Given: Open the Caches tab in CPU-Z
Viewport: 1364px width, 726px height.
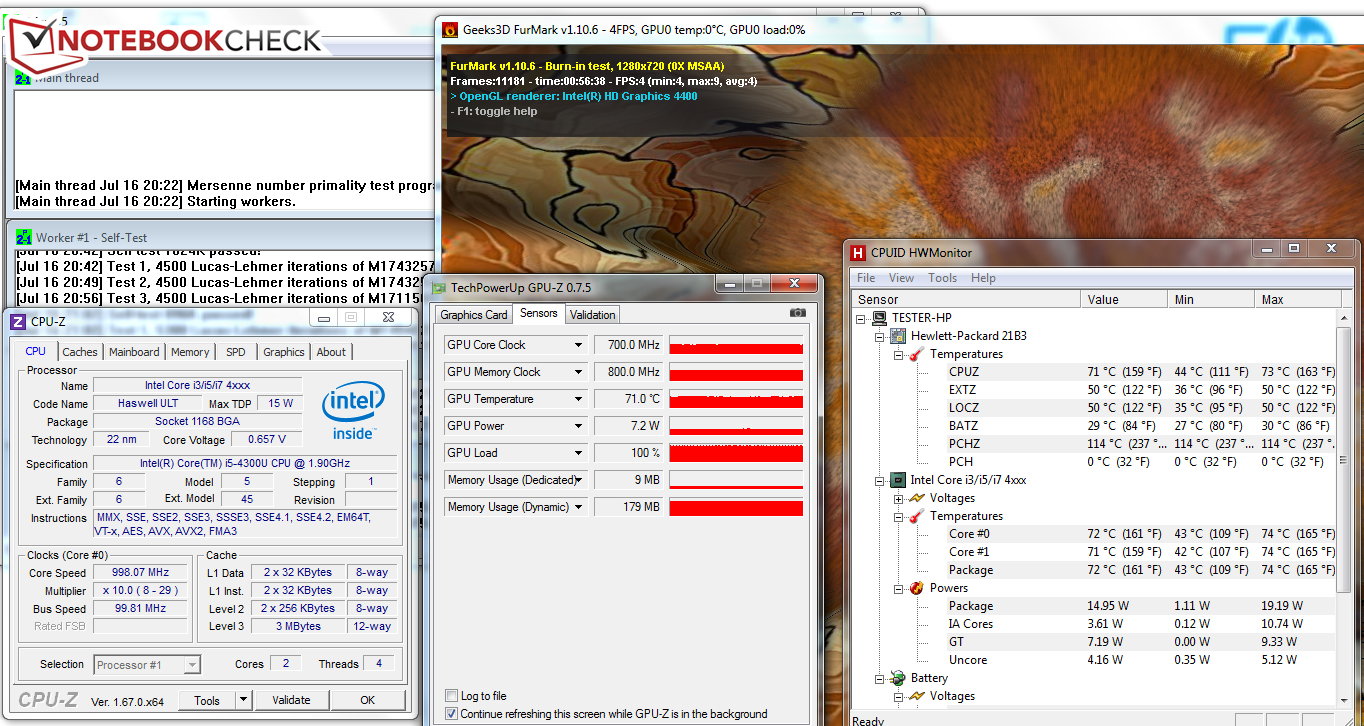Looking at the screenshot, I should point(80,352).
